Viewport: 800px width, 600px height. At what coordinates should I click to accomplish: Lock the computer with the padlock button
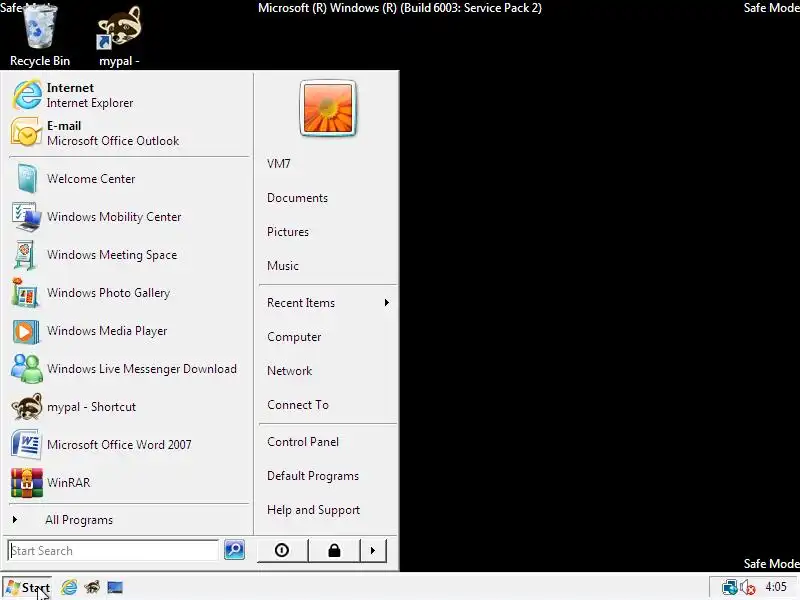click(x=334, y=551)
